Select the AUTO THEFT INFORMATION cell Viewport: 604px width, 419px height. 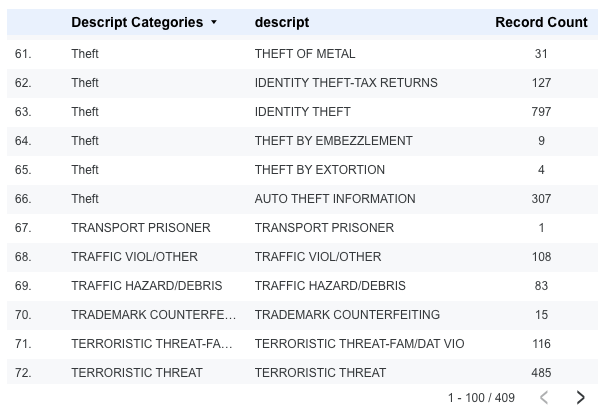pos(334,199)
